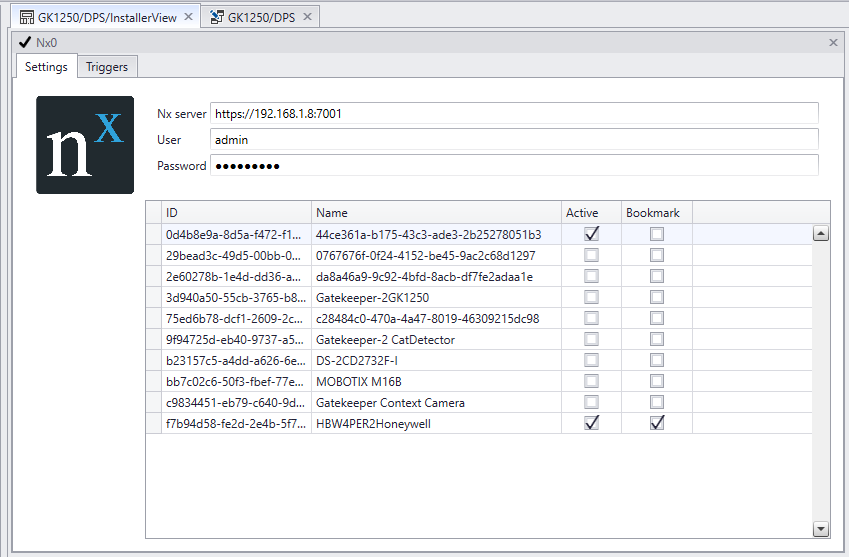Click the User input field
This screenshot has height=557, width=849.
point(514,140)
